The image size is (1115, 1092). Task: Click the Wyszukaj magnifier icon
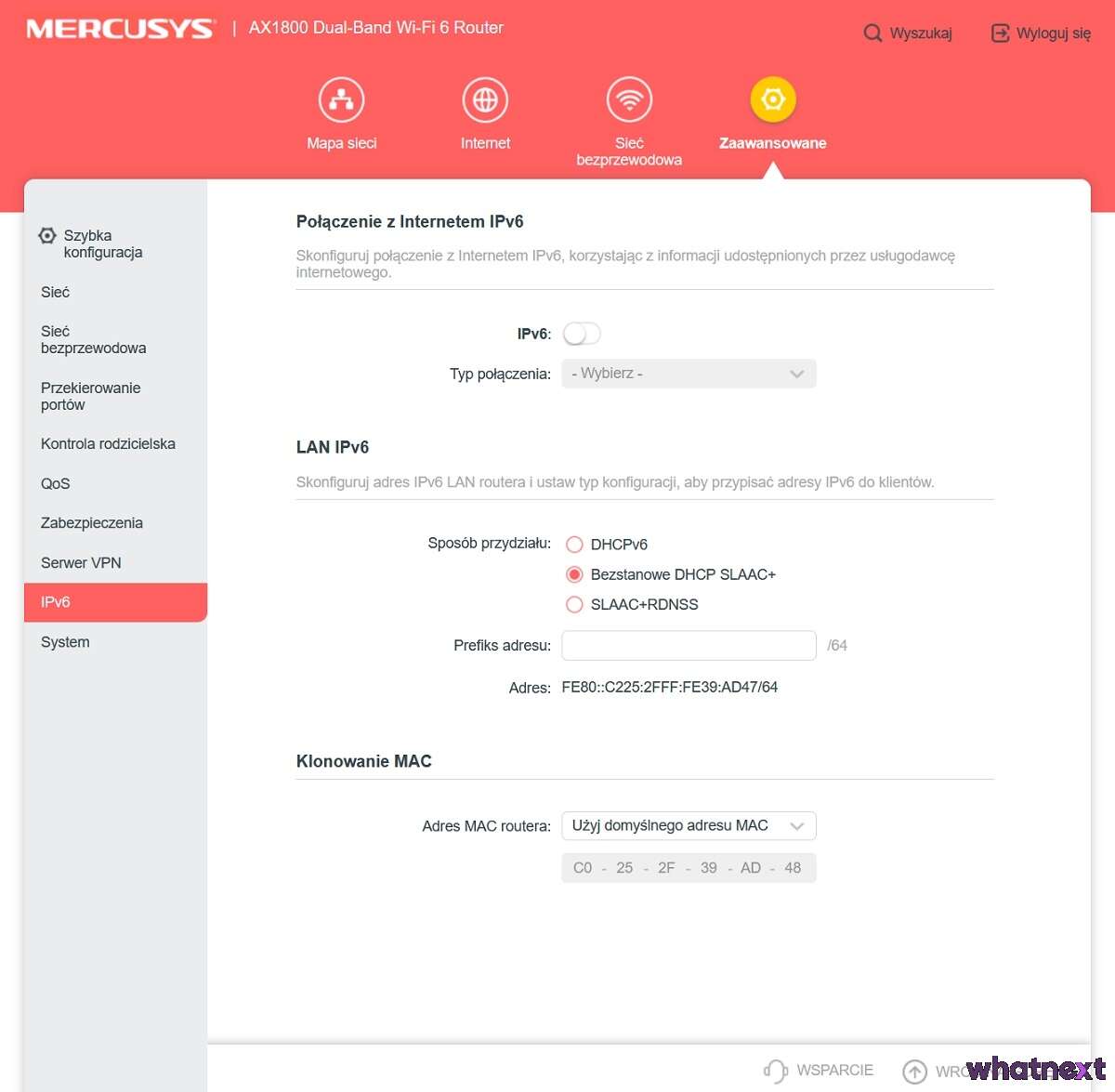[872, 33]
